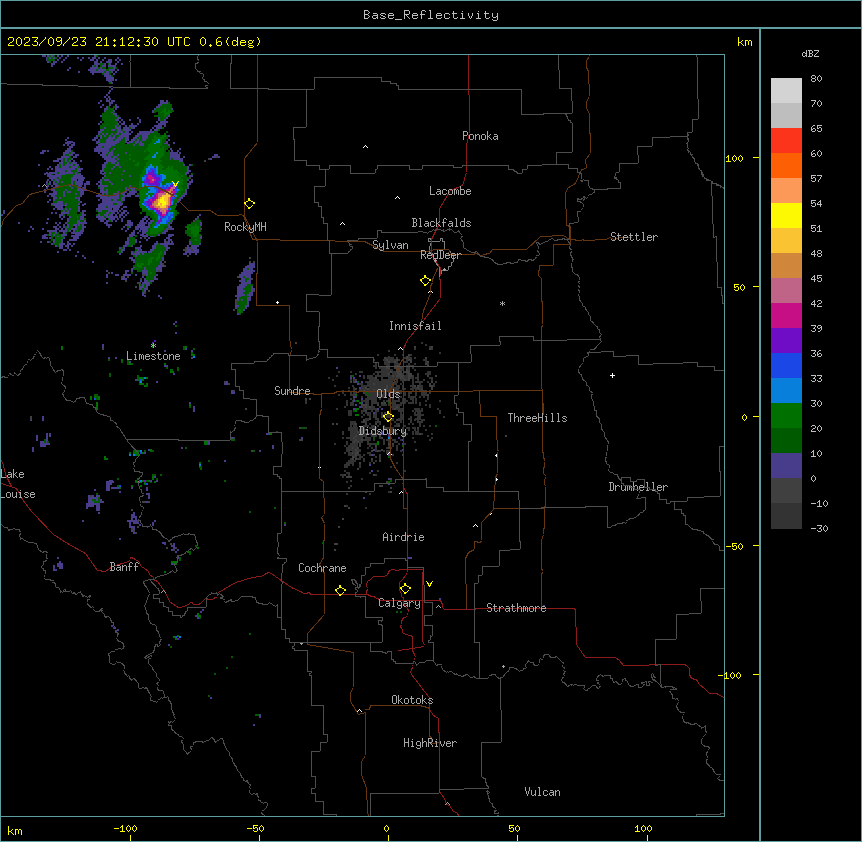
Task: Click the Innisfail city label
Action: [415, 326]
